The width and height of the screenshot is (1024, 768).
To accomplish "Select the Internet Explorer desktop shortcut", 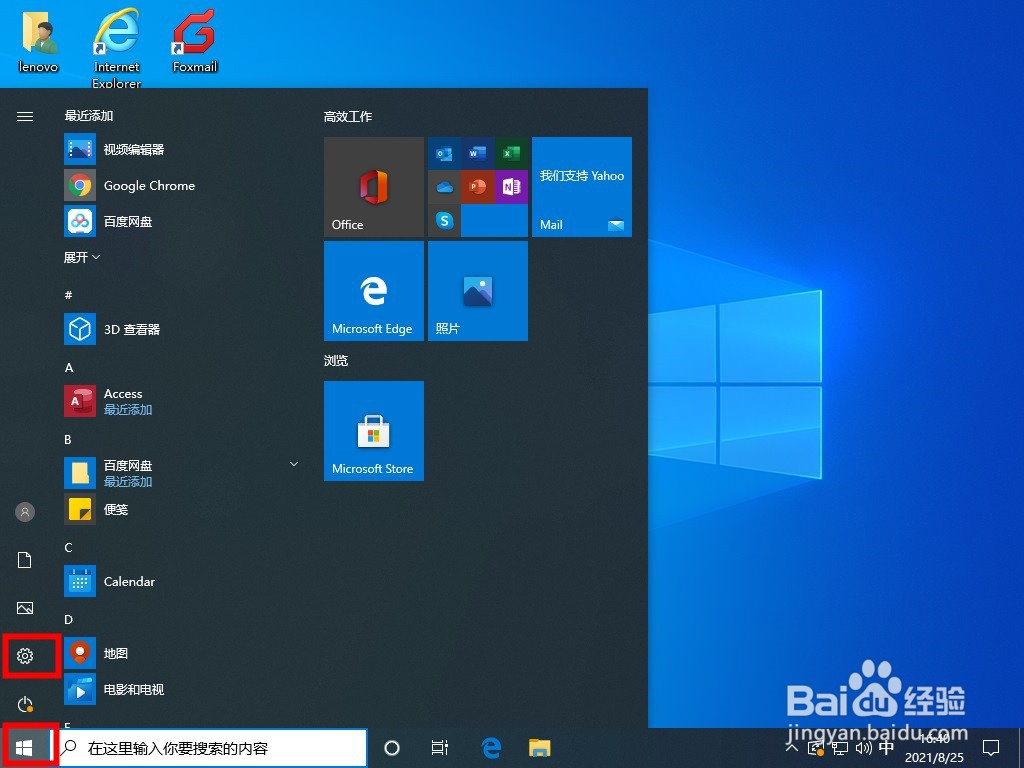I will click(117, 48).
